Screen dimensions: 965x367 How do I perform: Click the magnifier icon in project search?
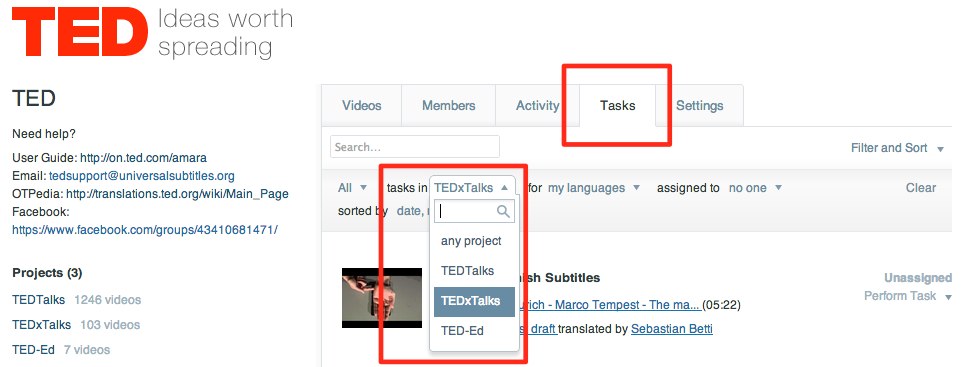point(503,212)
